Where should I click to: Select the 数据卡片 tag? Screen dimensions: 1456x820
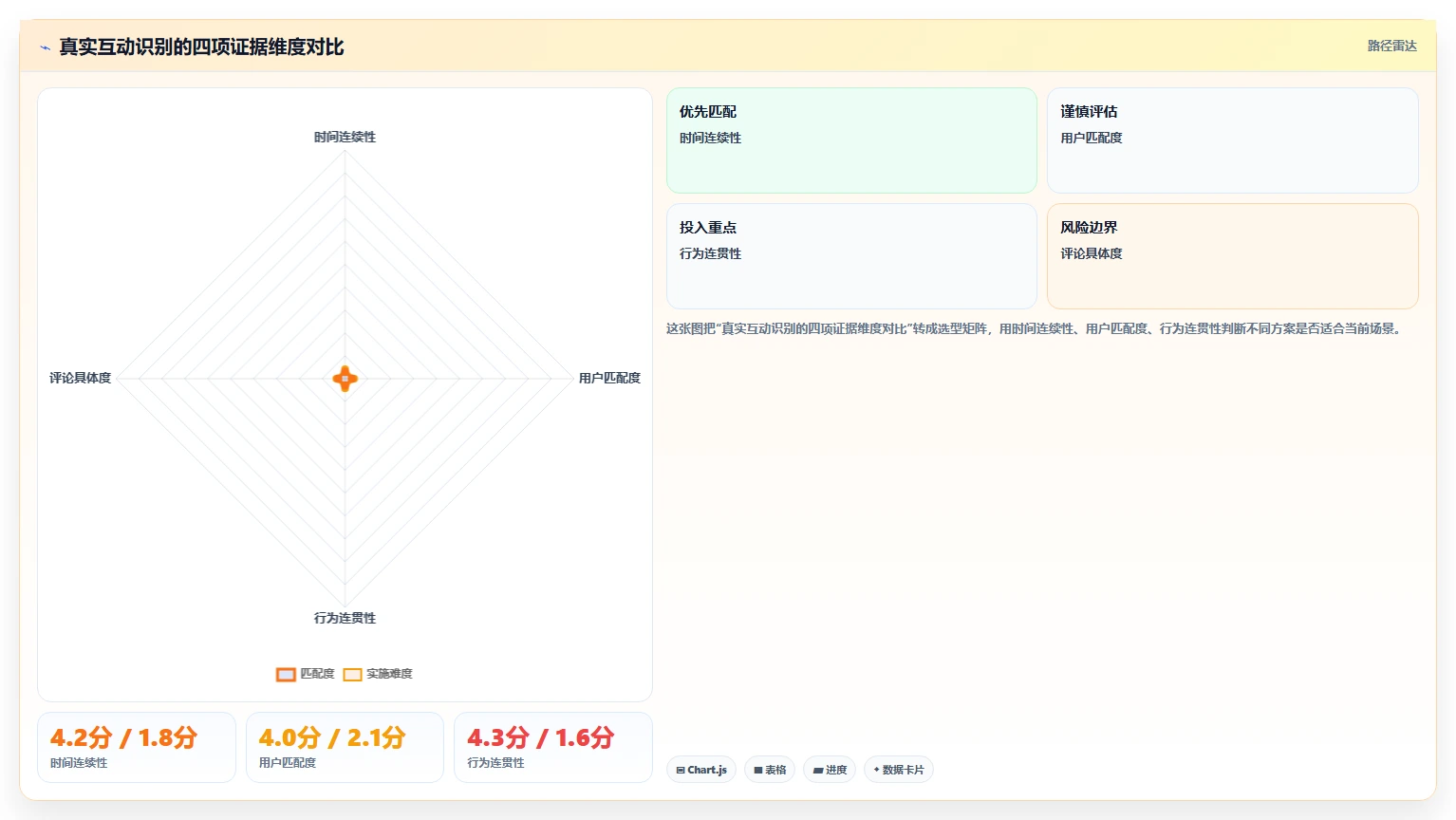point(898,770)
